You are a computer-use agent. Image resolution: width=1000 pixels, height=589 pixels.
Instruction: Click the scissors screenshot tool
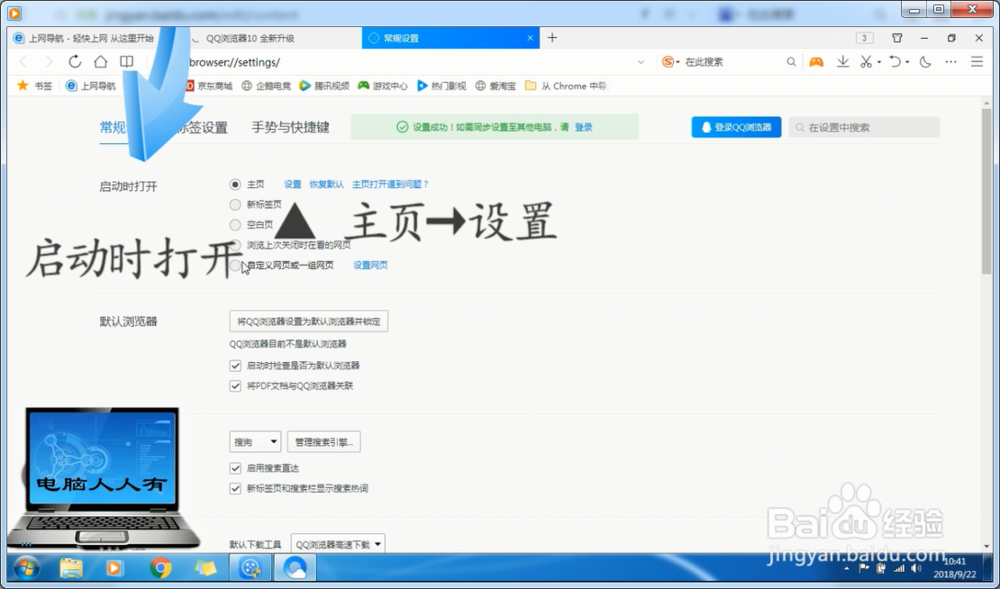pos(865,62)
